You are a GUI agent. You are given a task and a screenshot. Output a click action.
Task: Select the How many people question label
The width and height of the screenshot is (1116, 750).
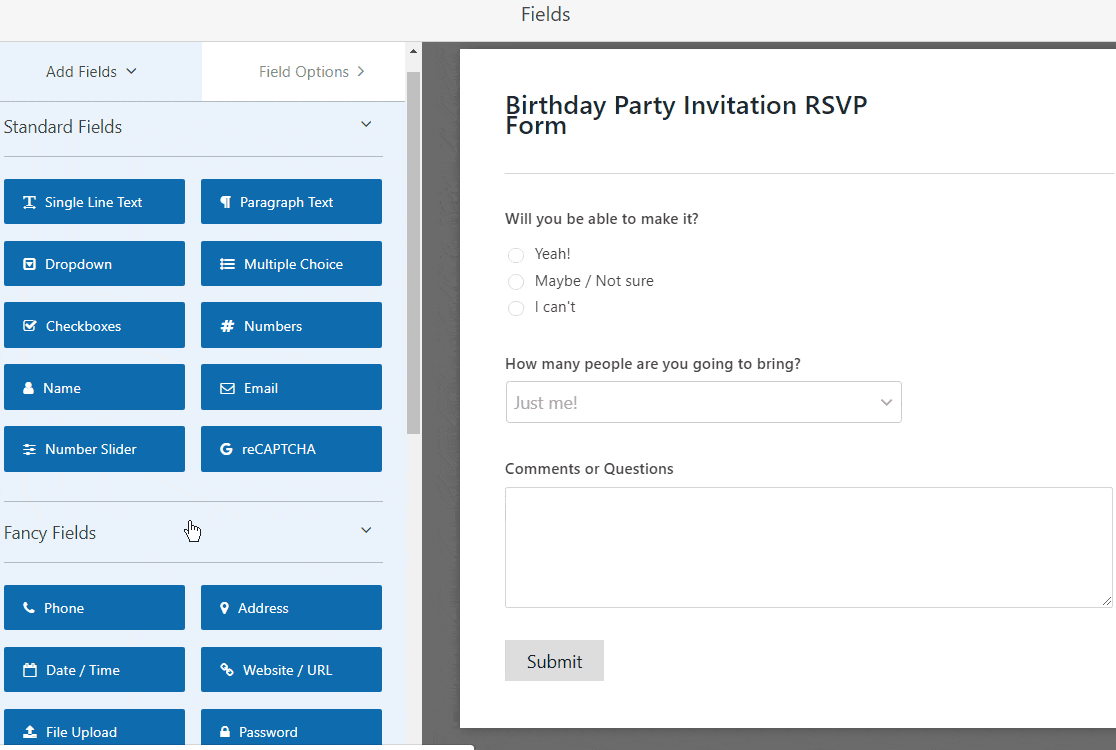coord(653,364)
